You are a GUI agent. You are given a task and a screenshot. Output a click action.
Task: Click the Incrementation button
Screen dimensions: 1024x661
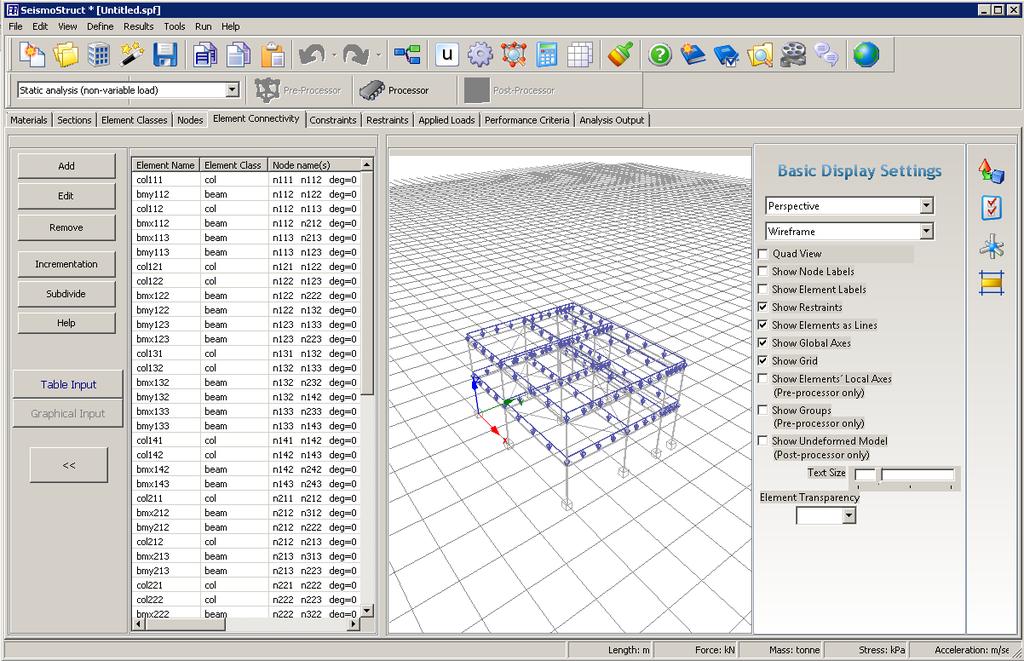[67, 264]
